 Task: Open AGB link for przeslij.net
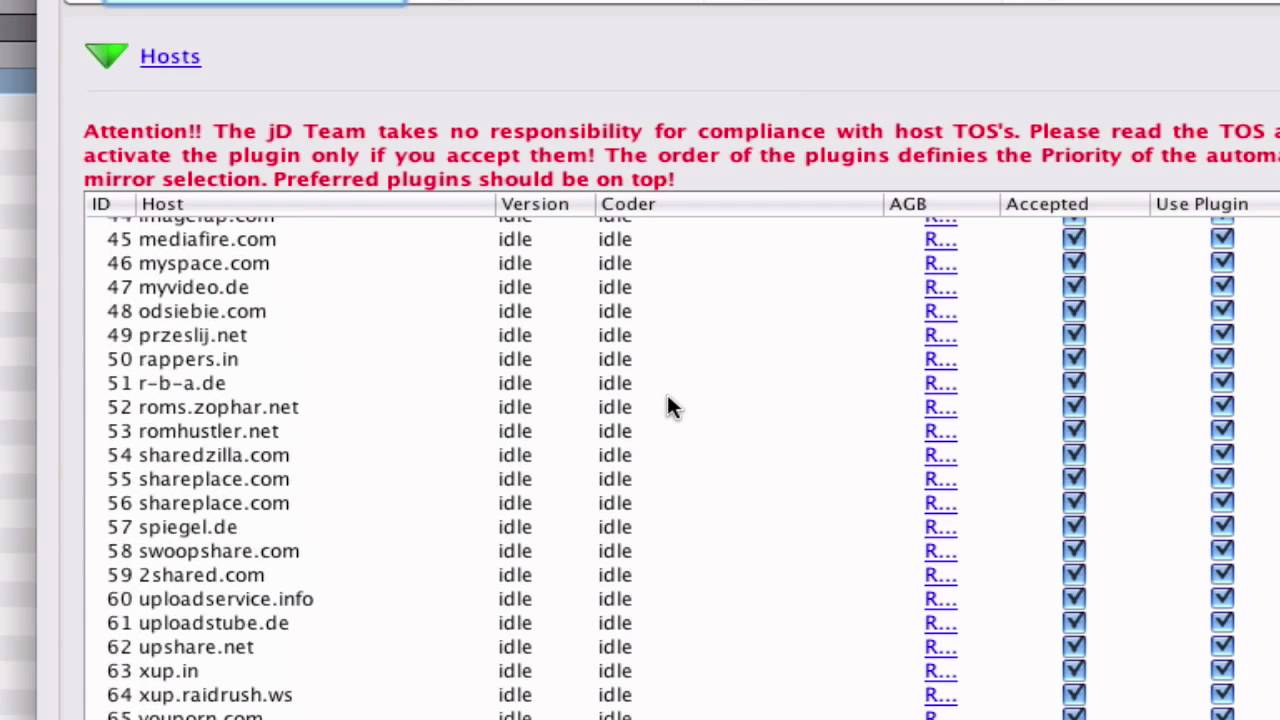point(940,335)
